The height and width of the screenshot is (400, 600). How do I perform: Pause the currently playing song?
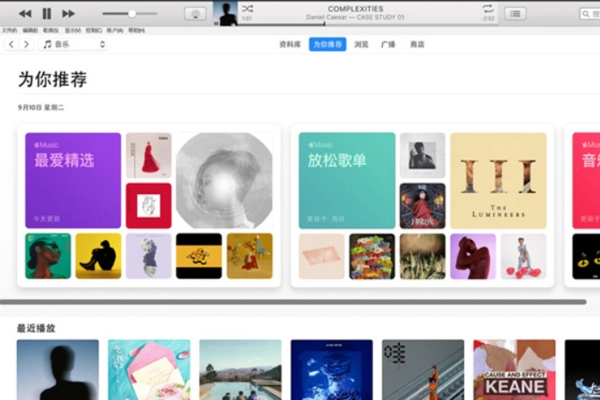click(x=46, y=13)
